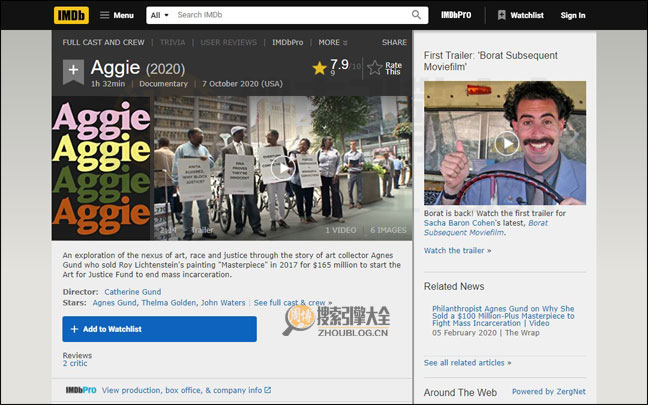Open the hamburger Menu
Screen dimensions: 648x405
pyautogui.click(x=117, y=15)
